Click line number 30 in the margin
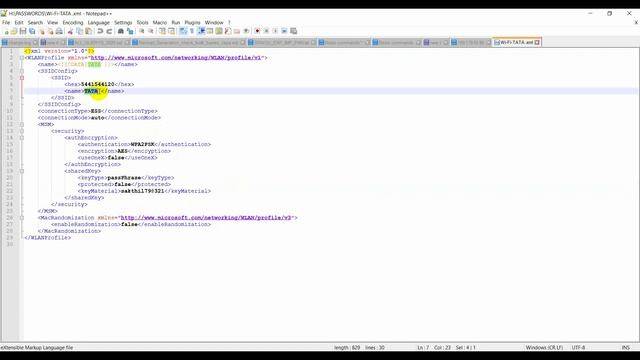 pyautogui.click(x=10, y=244)
